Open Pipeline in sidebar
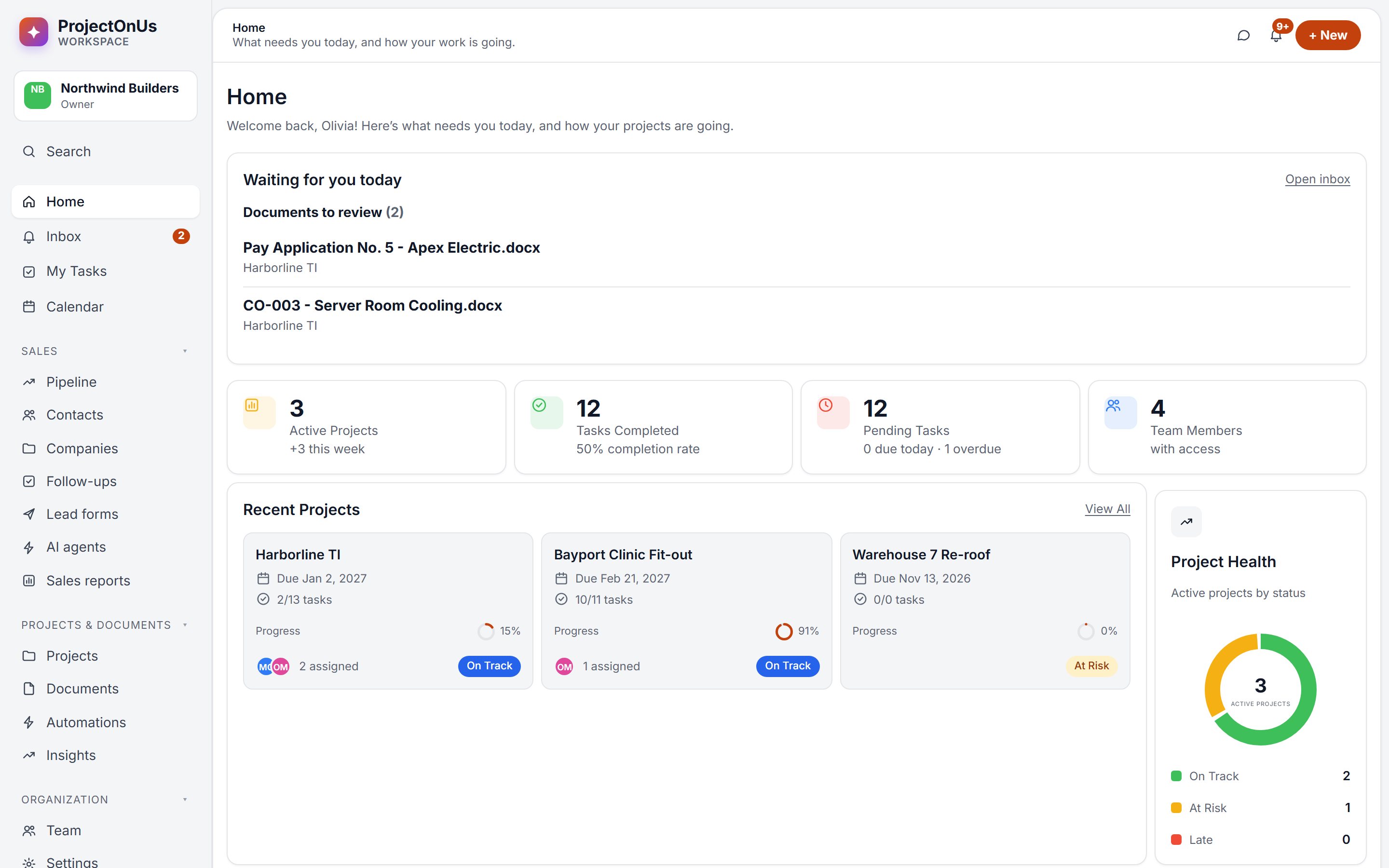The height and width of the screenshot is (868, 1389). [x=106, y=382]
